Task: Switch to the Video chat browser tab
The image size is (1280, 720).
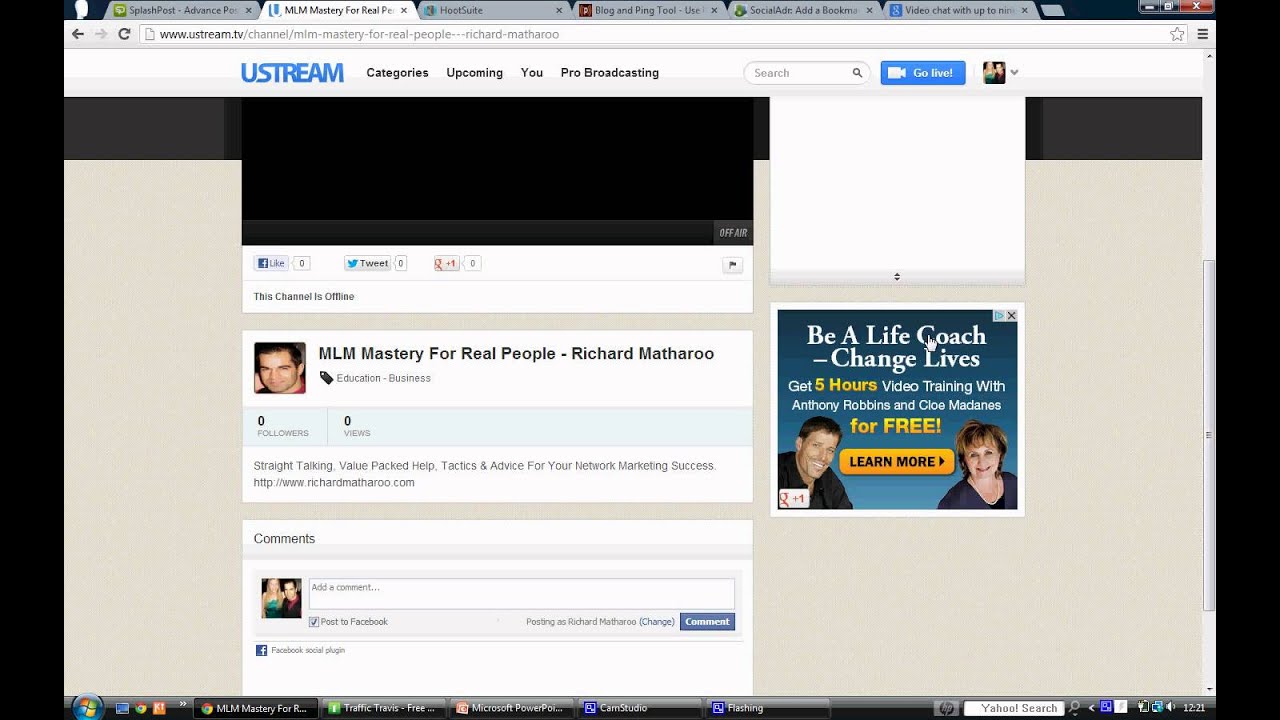Action: [x=958, y=10]
